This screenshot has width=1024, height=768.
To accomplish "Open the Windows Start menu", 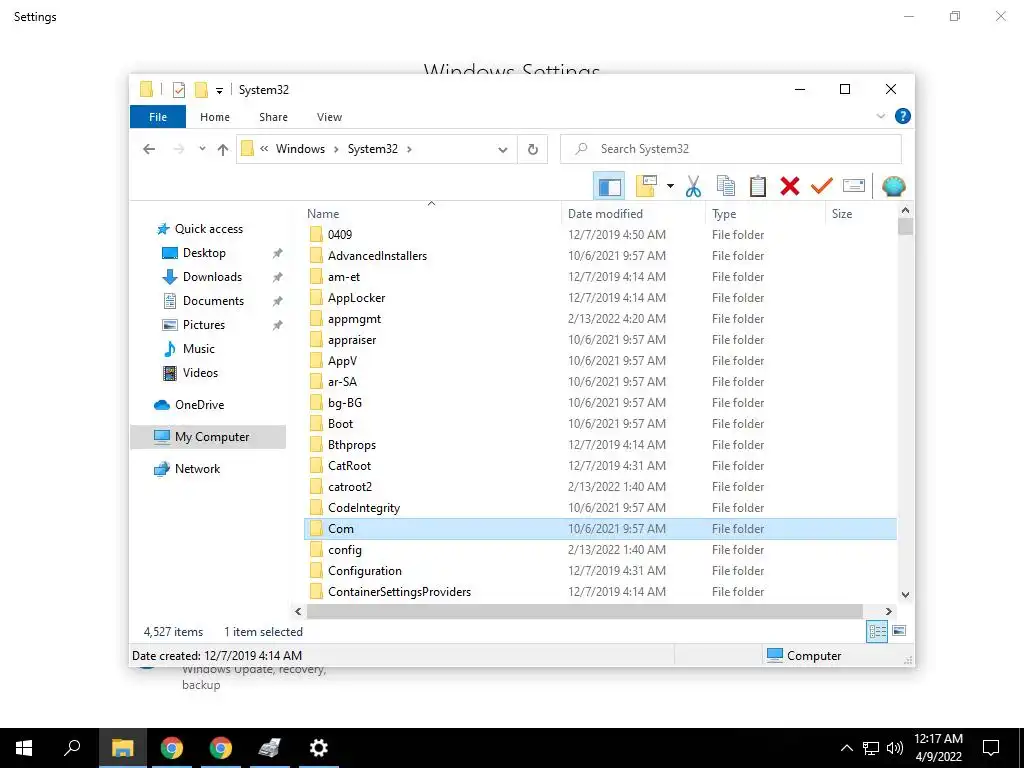I will coord(24,748).
